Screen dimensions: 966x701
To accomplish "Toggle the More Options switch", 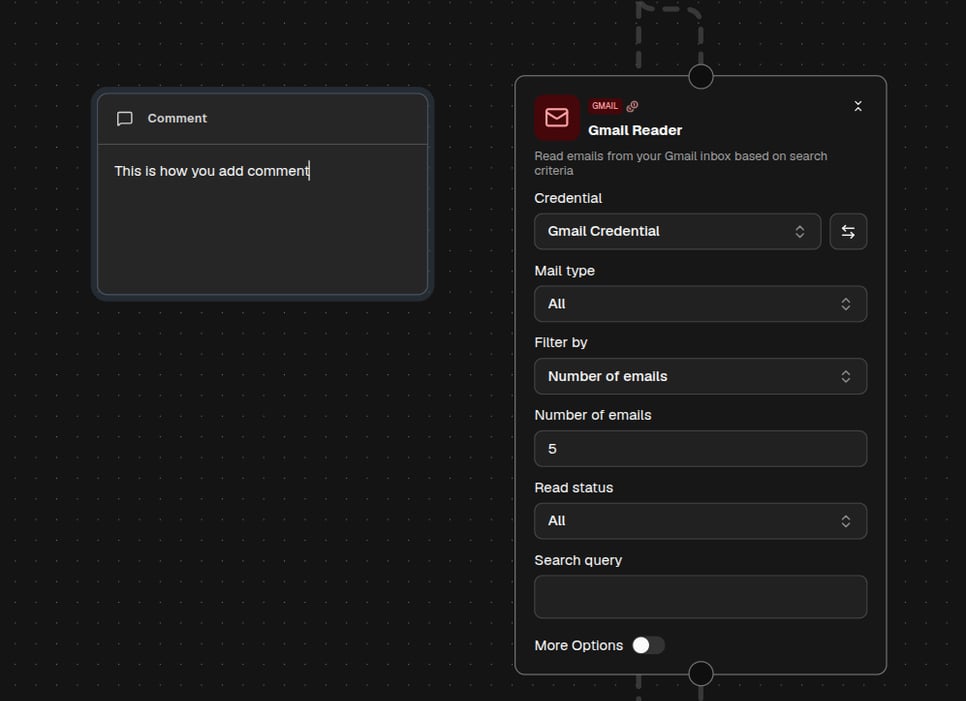I will (x=648, y=645).
